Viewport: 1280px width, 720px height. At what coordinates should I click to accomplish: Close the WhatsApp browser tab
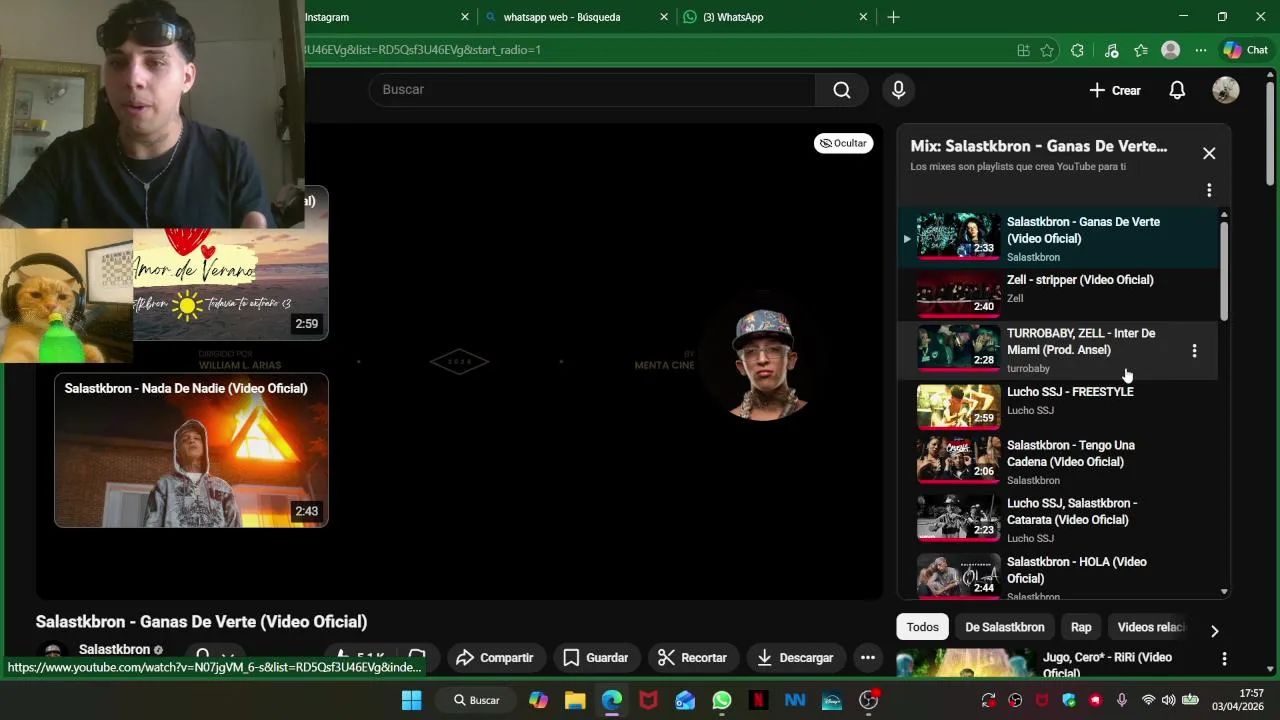pyautogui.click(x=863, y=17)
